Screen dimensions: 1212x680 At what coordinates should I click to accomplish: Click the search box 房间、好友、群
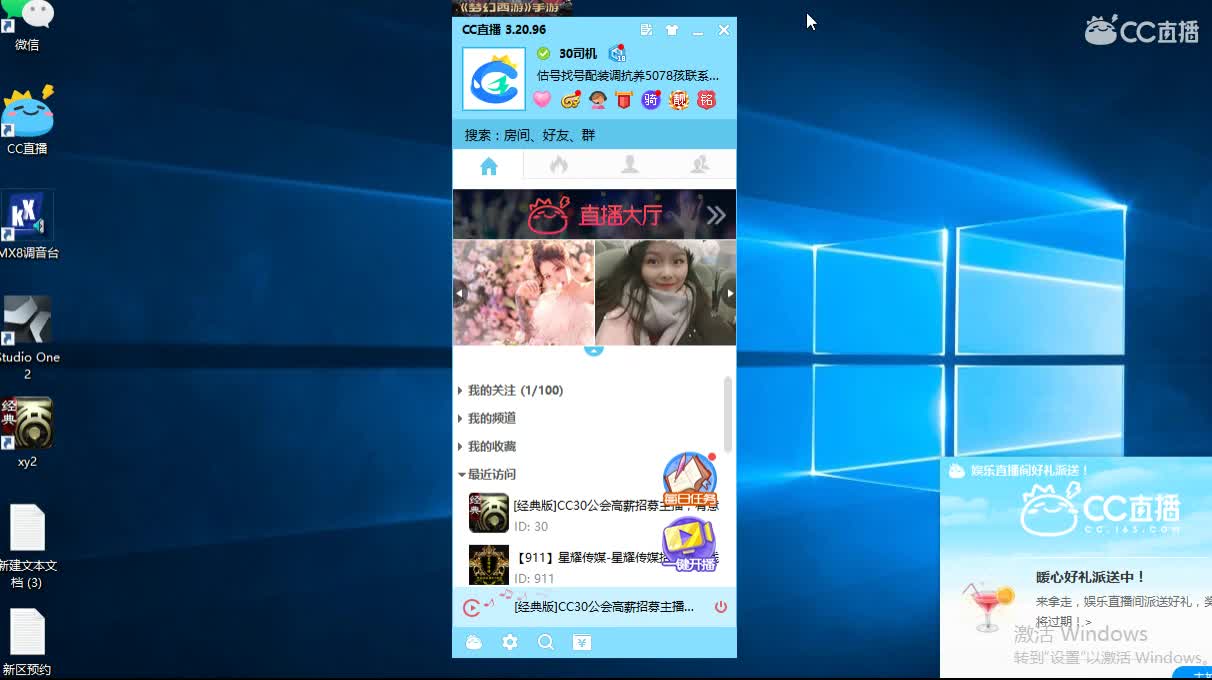(594, 135)
